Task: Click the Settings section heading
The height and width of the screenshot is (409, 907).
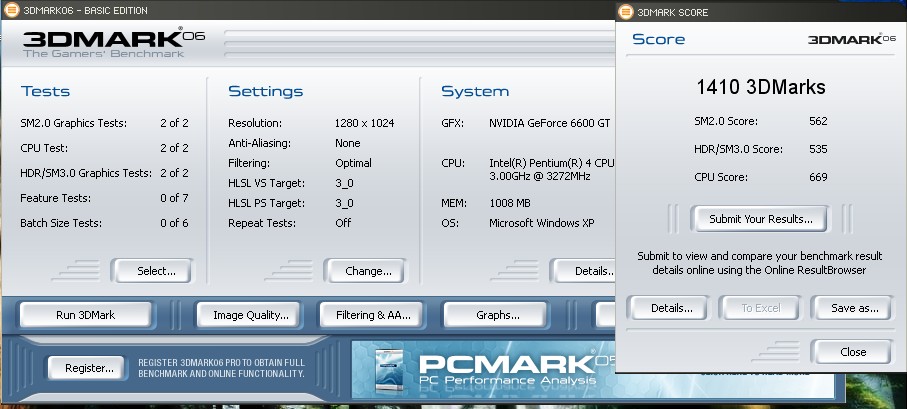Action: pos(266,91)
